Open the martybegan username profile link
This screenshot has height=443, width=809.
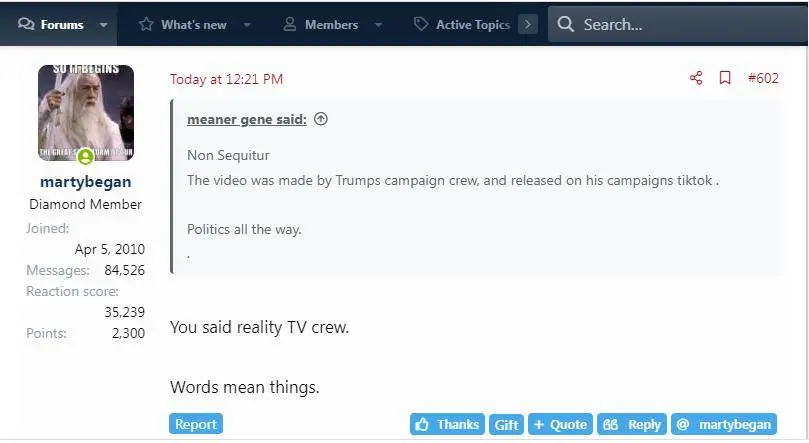pos(86,182)
